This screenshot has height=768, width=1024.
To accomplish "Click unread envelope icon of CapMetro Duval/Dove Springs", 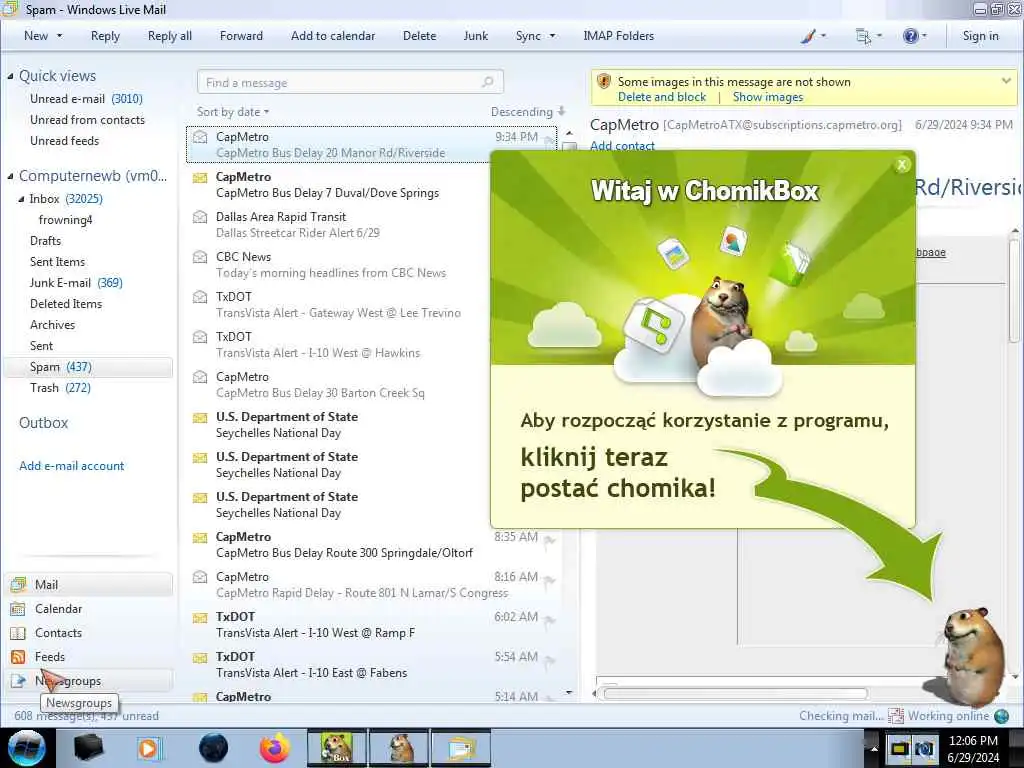I will click(200, 177).
